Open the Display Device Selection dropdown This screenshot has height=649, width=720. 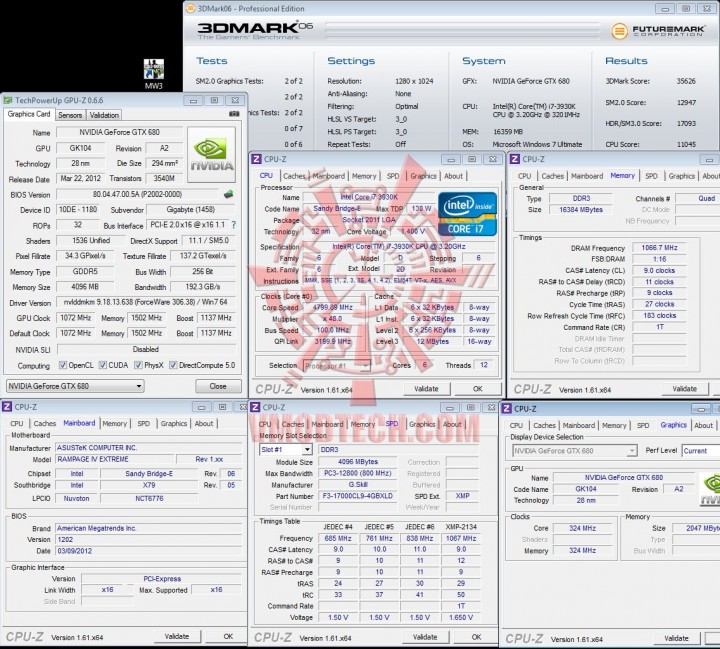[x=574, y=451]
